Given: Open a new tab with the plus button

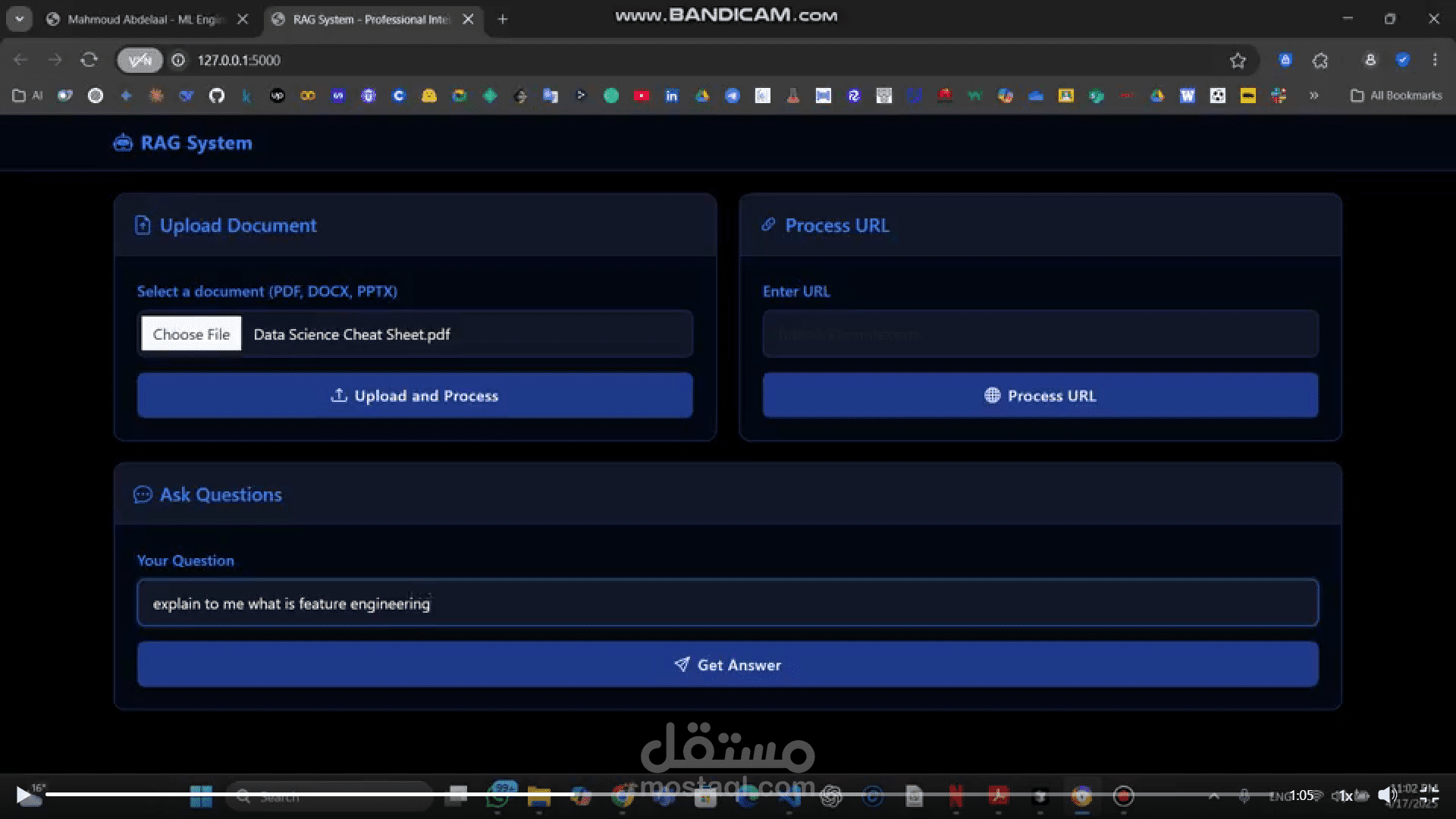Looking at the screenshot, I should pyautogui.click(x=503, y=20).
